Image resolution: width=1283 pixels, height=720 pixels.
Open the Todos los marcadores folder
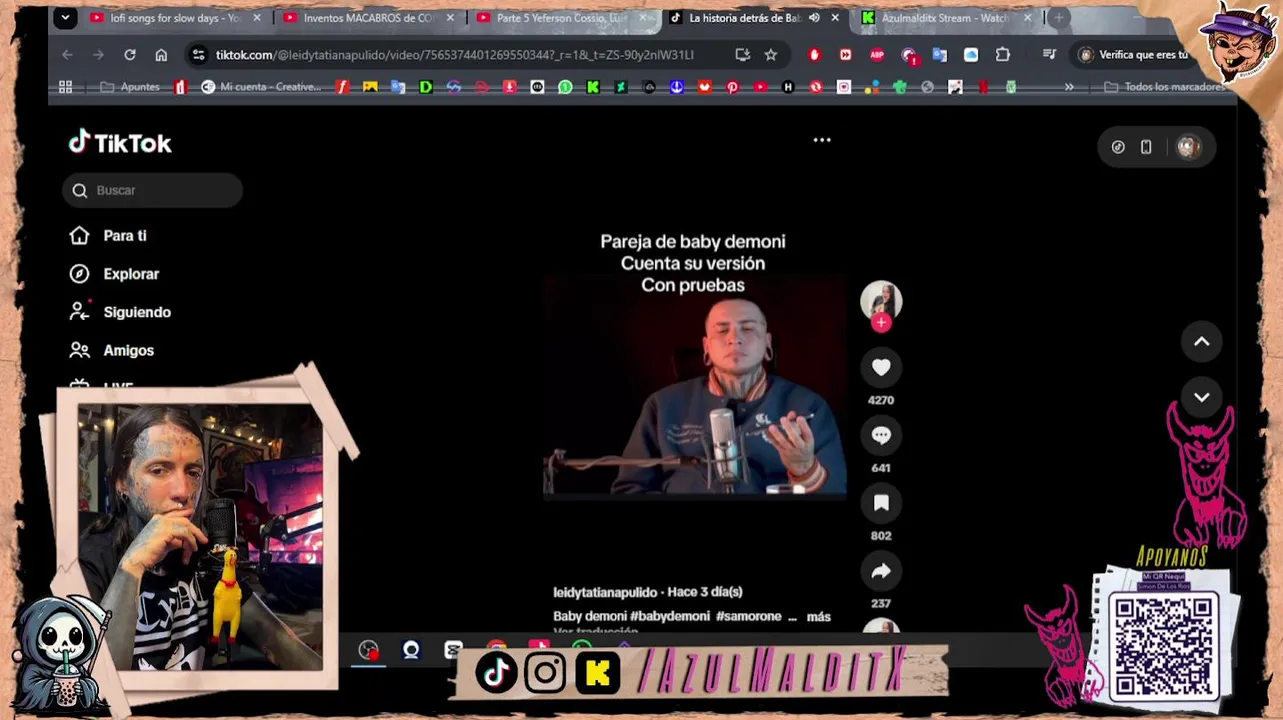1165,87
